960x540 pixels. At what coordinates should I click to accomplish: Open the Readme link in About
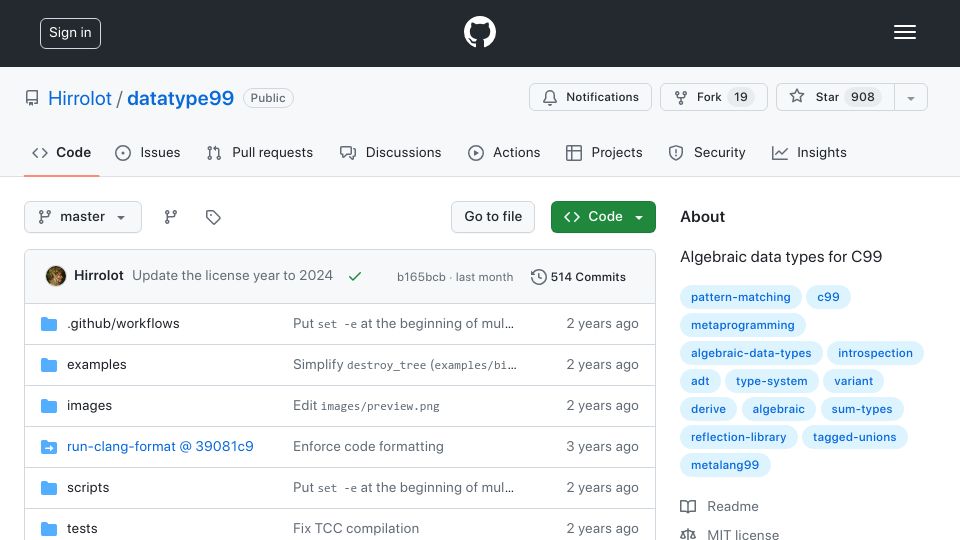tap(719, 506)
